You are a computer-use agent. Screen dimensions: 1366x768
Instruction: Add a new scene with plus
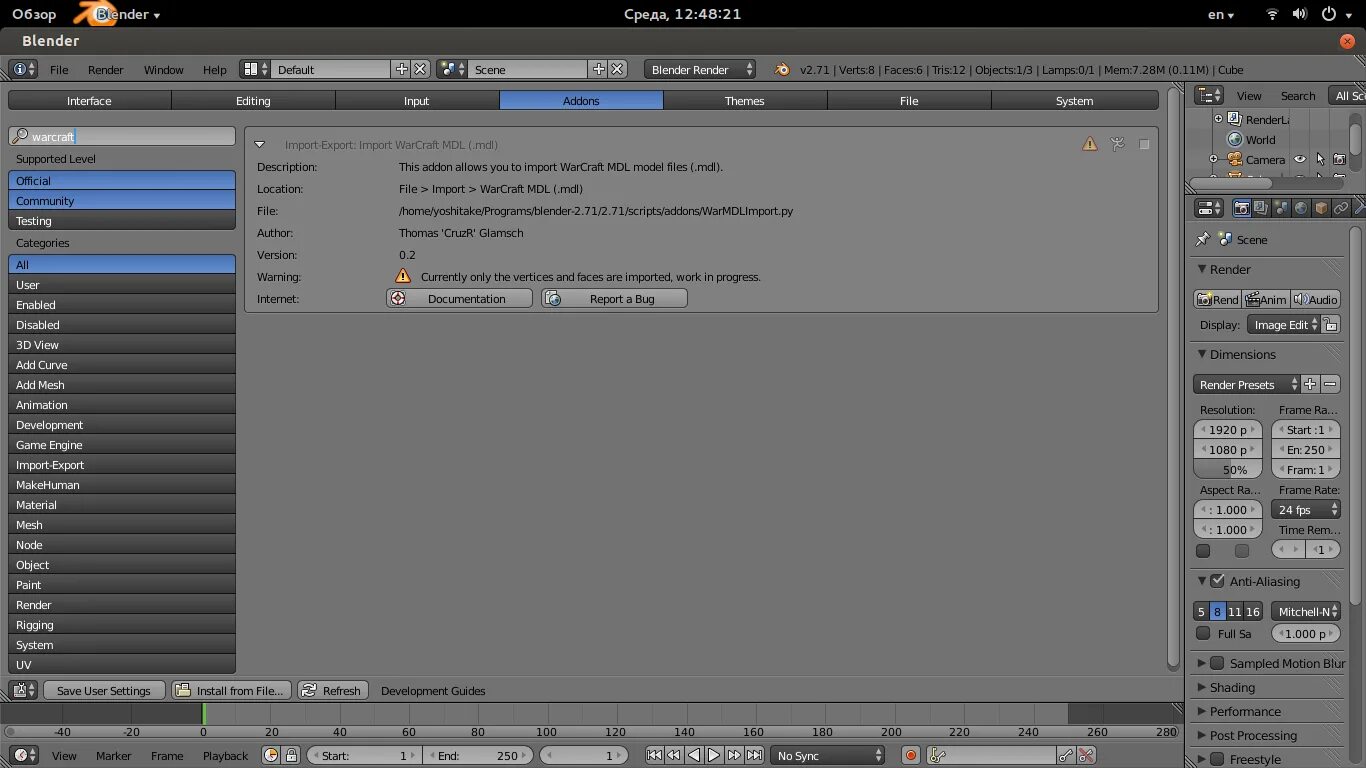[x=598, y=69]
